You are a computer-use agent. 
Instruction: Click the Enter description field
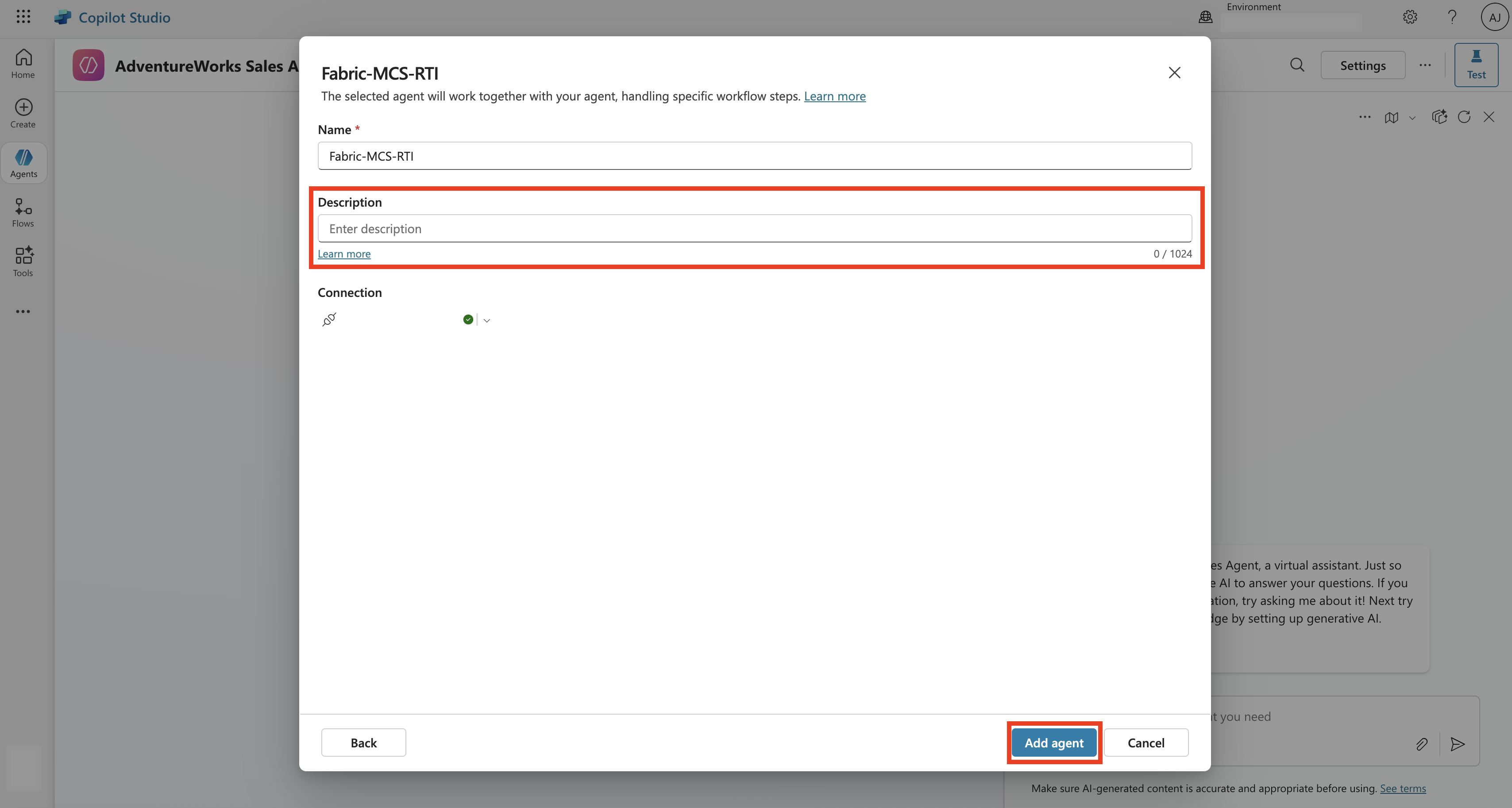click(754, 229)
